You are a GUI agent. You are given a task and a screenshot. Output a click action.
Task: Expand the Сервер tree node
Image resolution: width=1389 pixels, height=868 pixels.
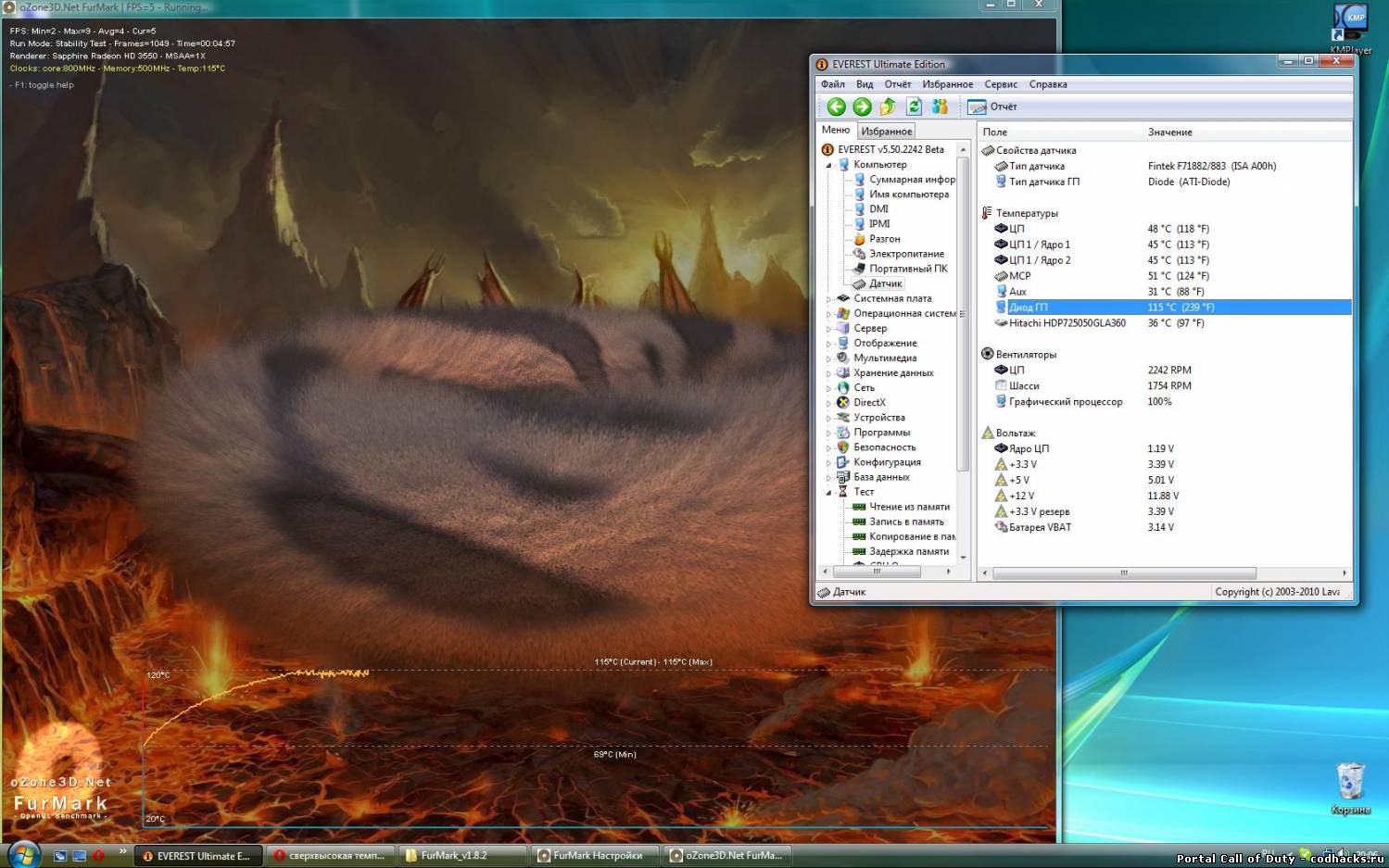[x=828, y=329]
